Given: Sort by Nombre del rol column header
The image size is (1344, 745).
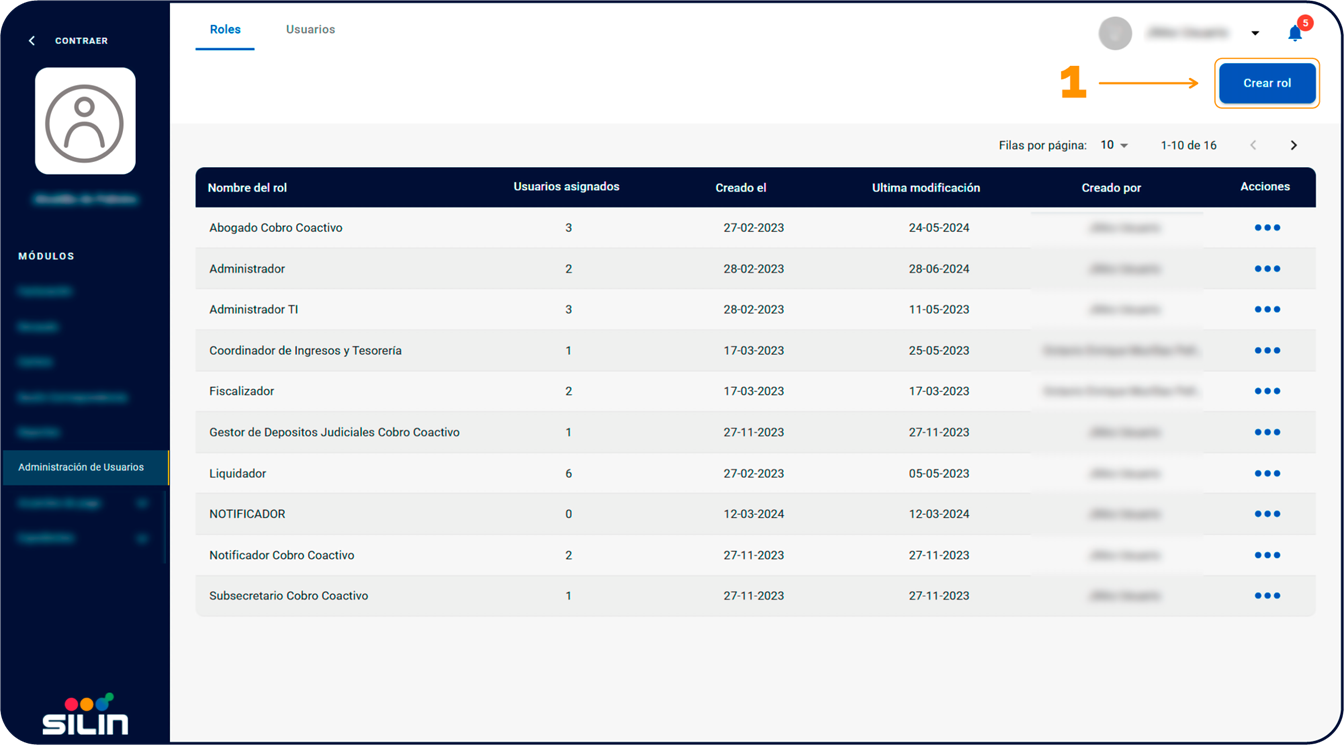Looking at the screenshot, I should pyautogui.click(x=247, y=188).
